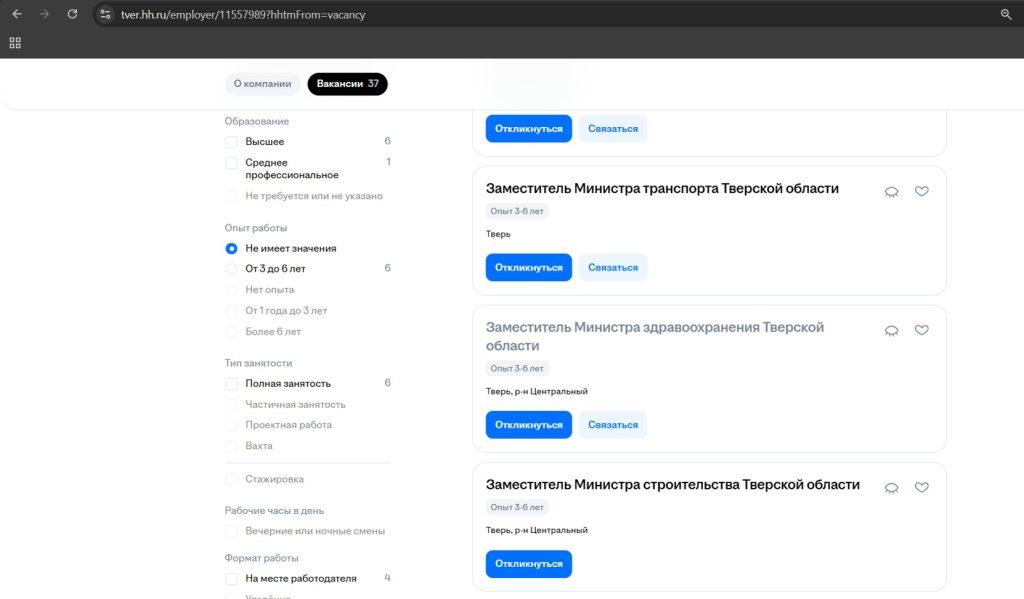Switch to the О компании tab
1024x599 pixels.
(x=262, y=84)
